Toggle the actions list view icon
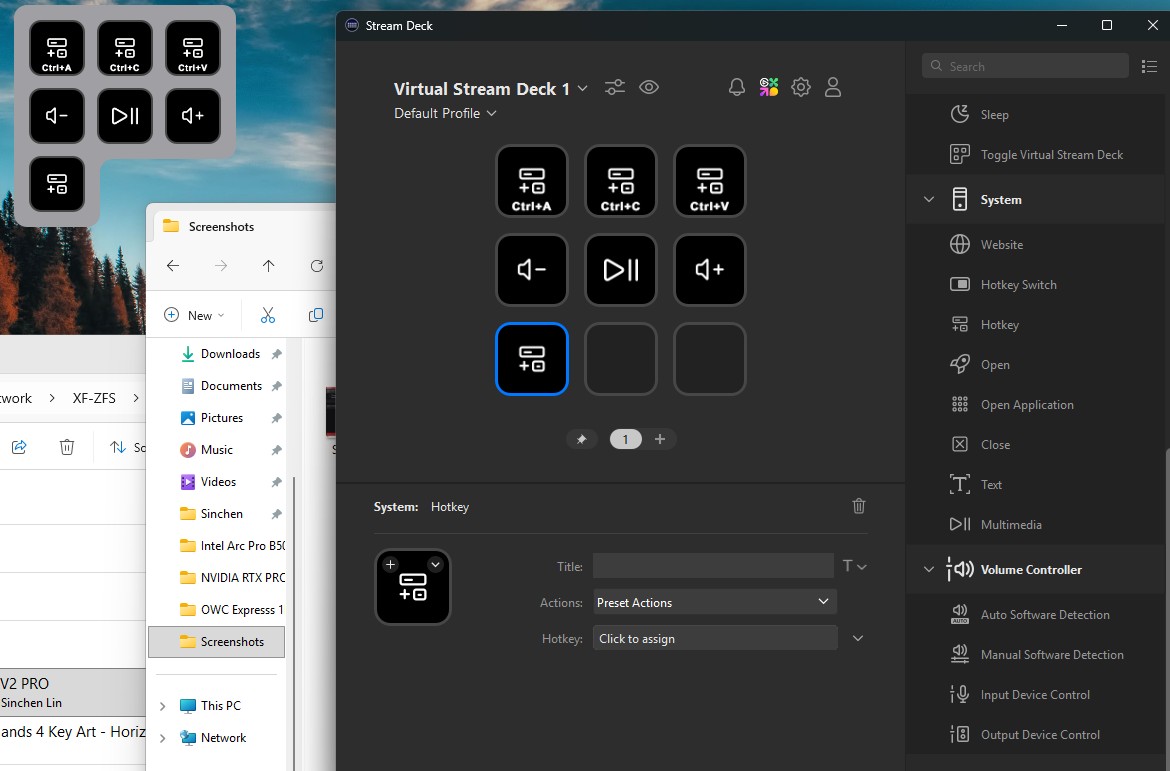Viewport: 1170px width, 771px height. pyautogui.click(x=1149, y=66)
